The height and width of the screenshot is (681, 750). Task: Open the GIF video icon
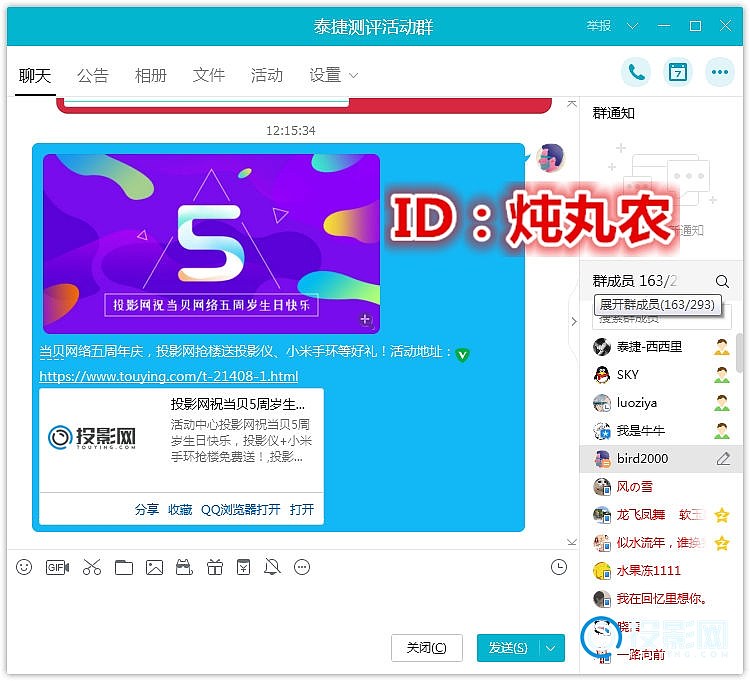point(57,567)
